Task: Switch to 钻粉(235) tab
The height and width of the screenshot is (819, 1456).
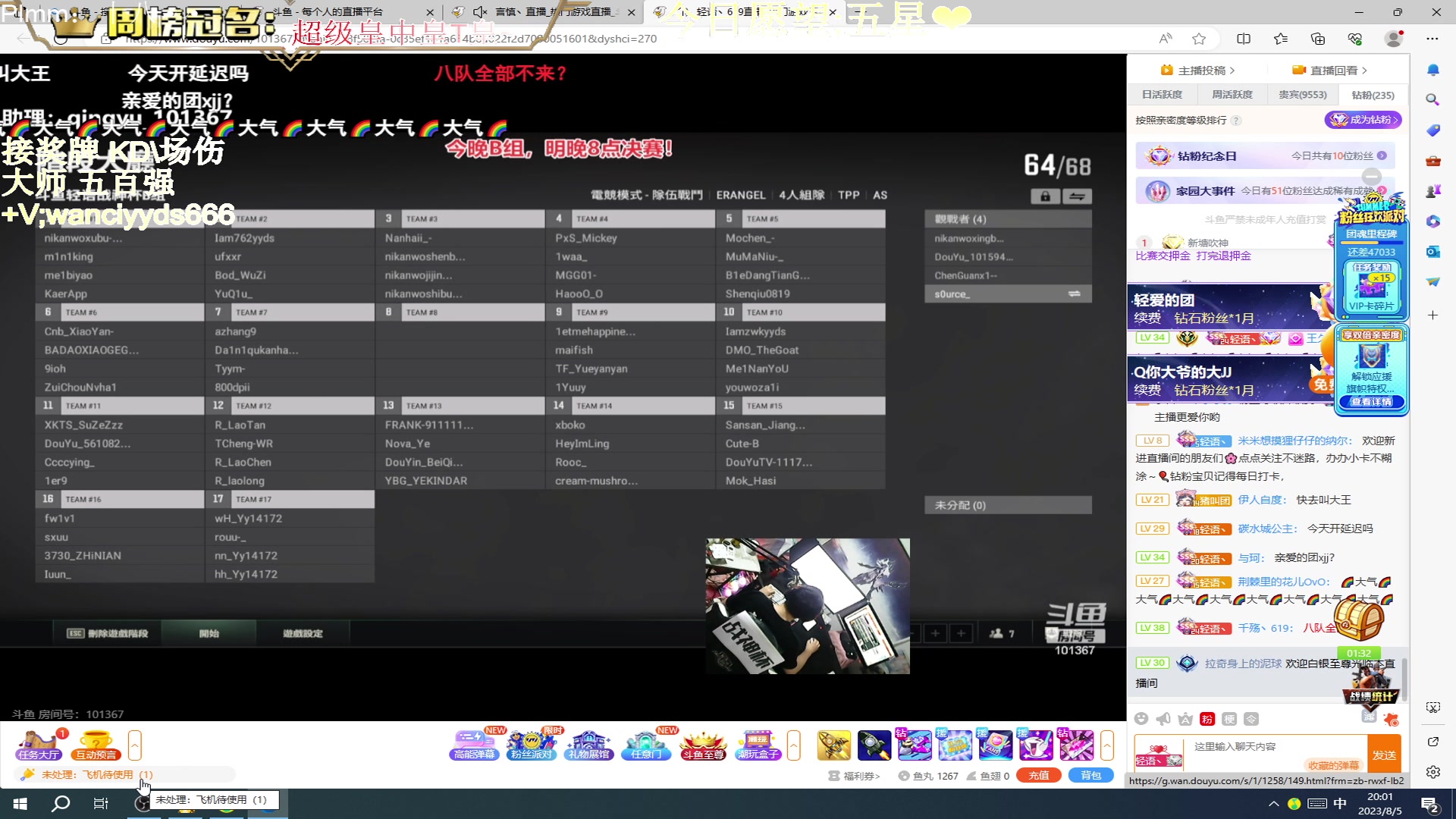Action: (x=1373, y=95)
